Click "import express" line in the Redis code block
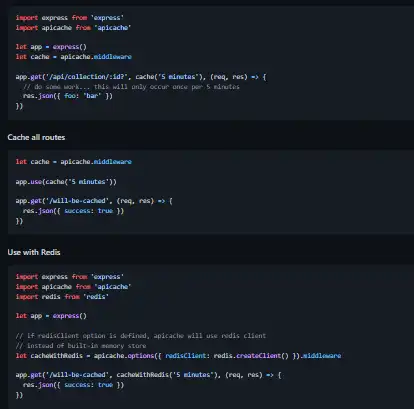Image resolution: width=414 pixels, height=409 pixels. (70, 277)
